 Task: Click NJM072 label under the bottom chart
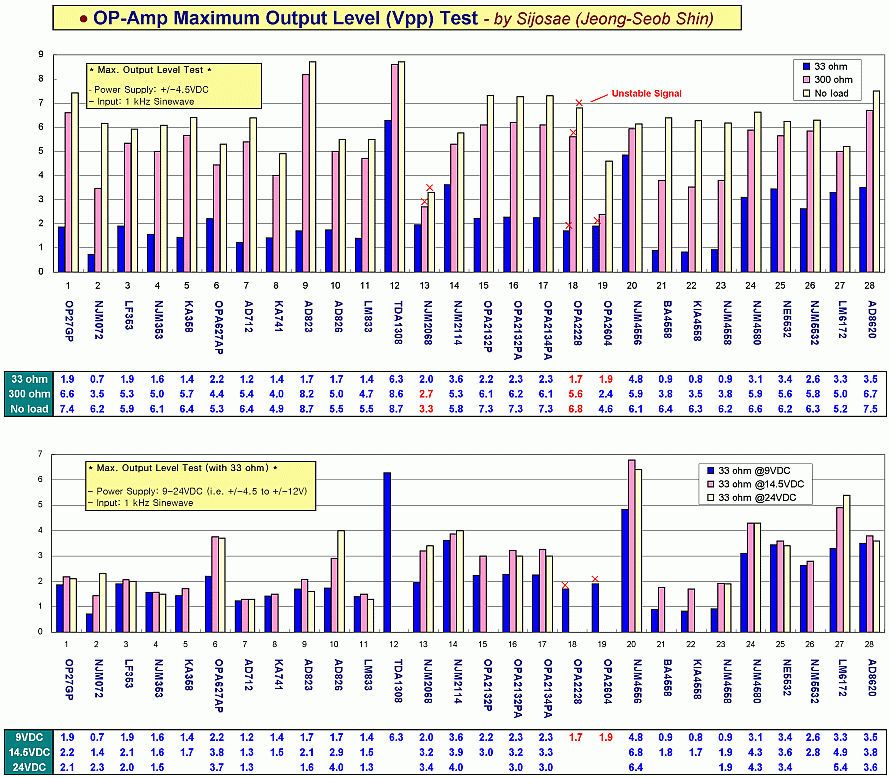coord(98,678)
